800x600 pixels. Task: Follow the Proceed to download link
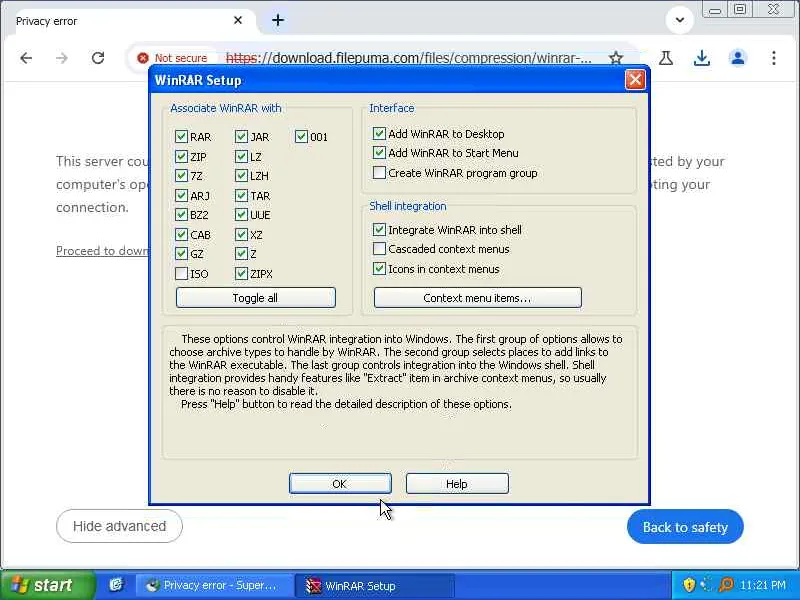(103, 251)
